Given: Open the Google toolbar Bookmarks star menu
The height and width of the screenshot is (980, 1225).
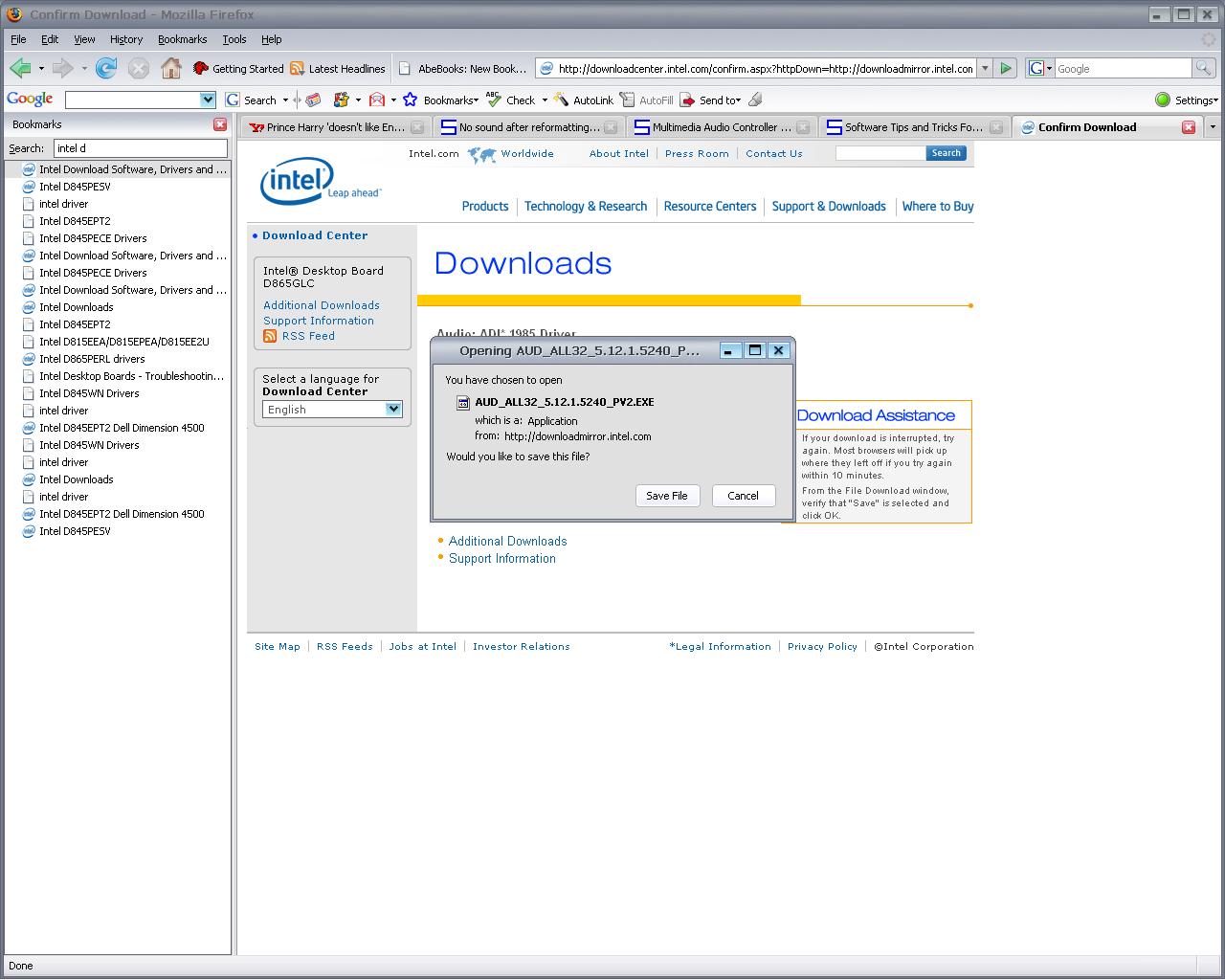Looking at the screenshot, I should [440, 100].
